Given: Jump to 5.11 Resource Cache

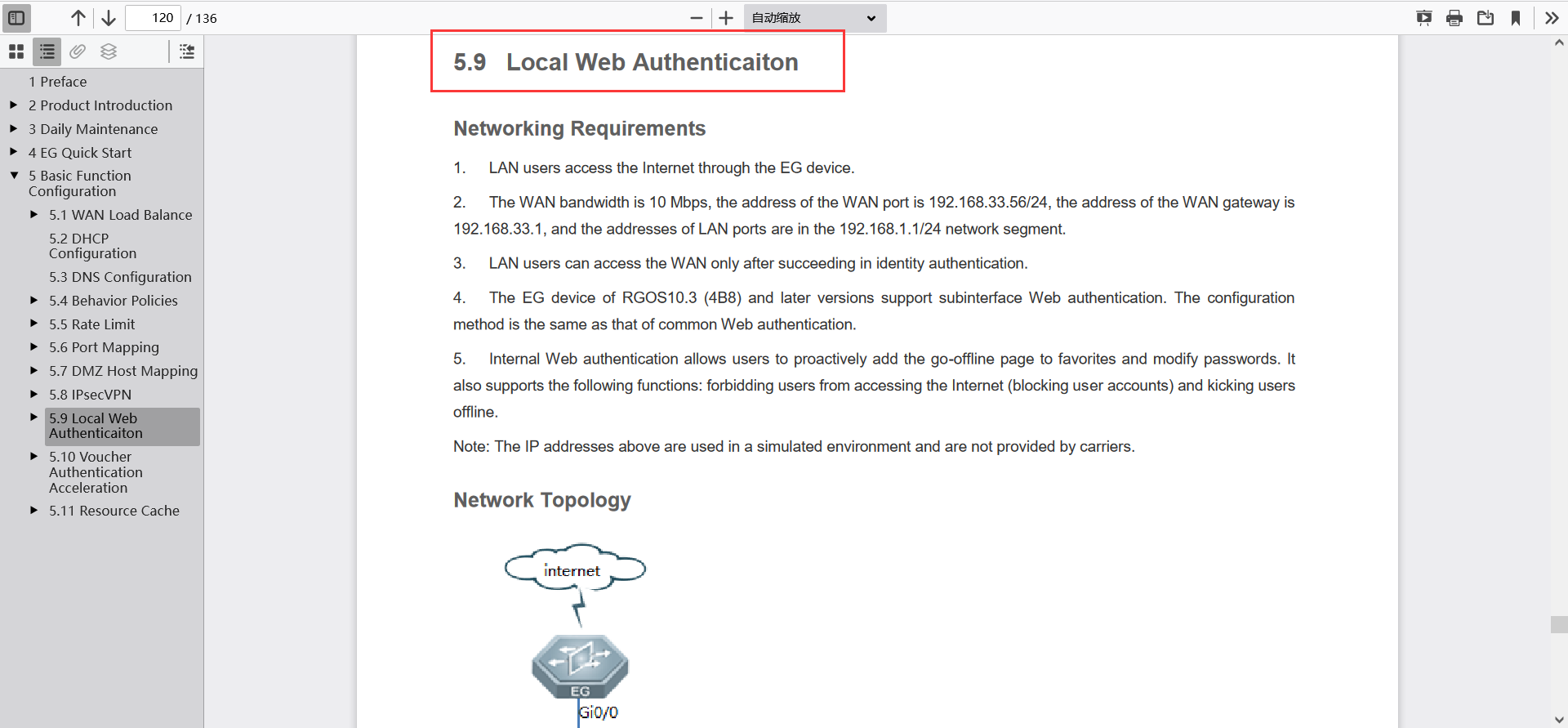Looking at the screenshot, I should [x=114, y=511].
